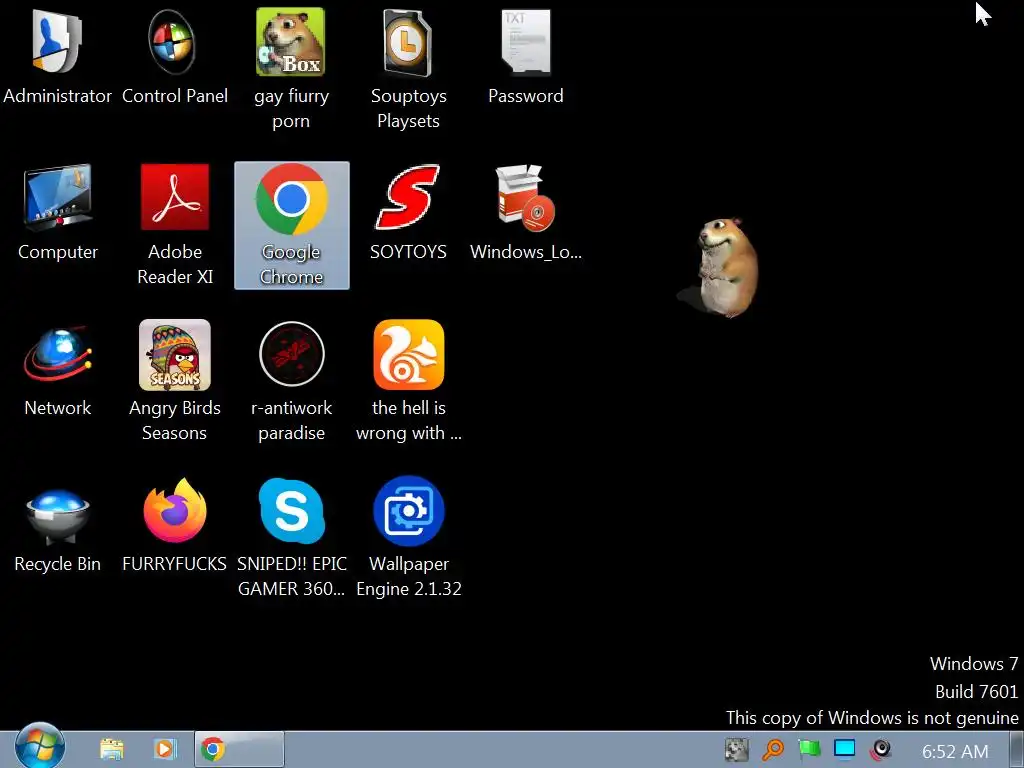Select the hamster Box icon on desktop

291,42
